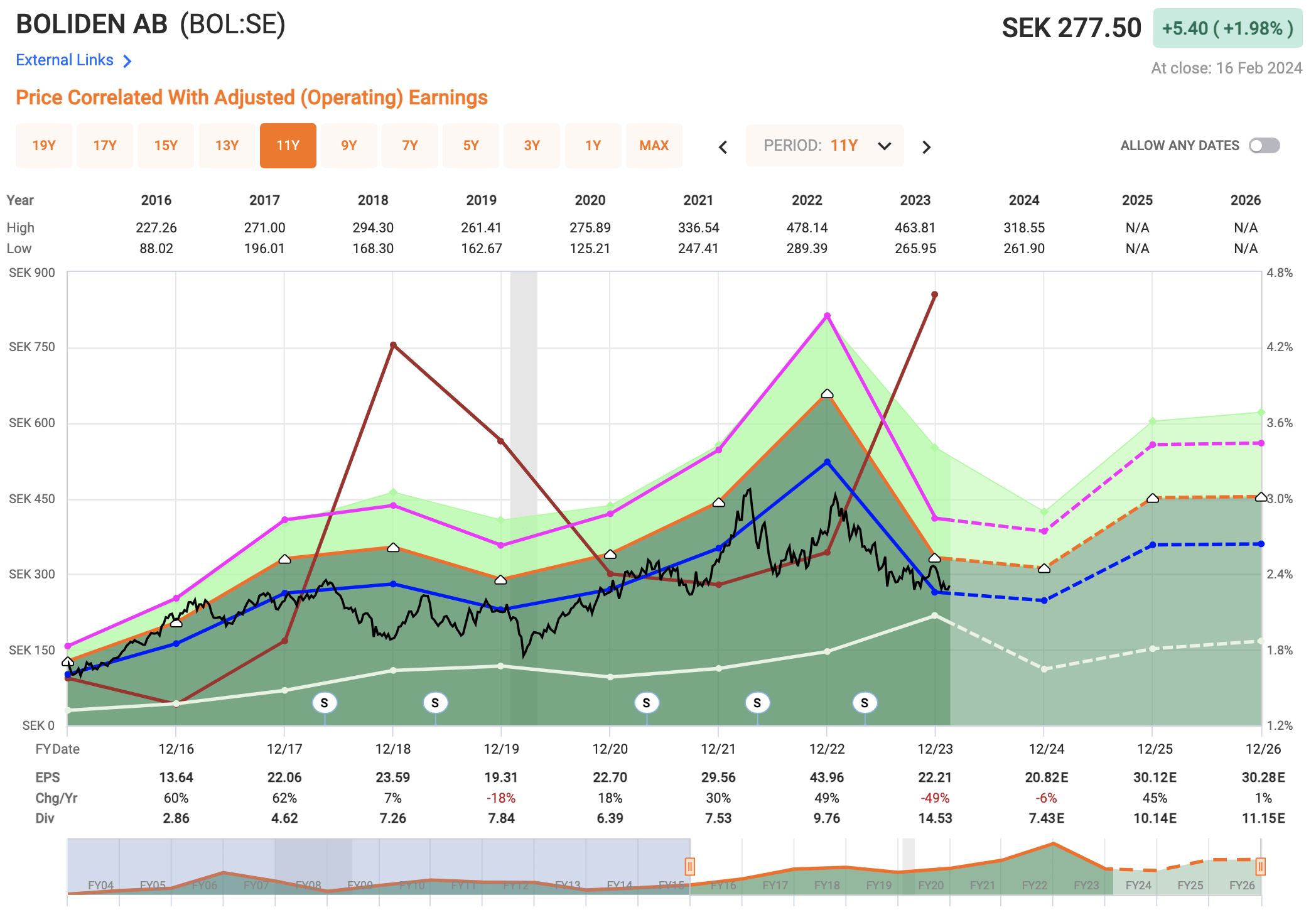Enable the ALLOW ANY DATES toggle
Viewport: 1316px width, 922px height.
[1263, 145]
